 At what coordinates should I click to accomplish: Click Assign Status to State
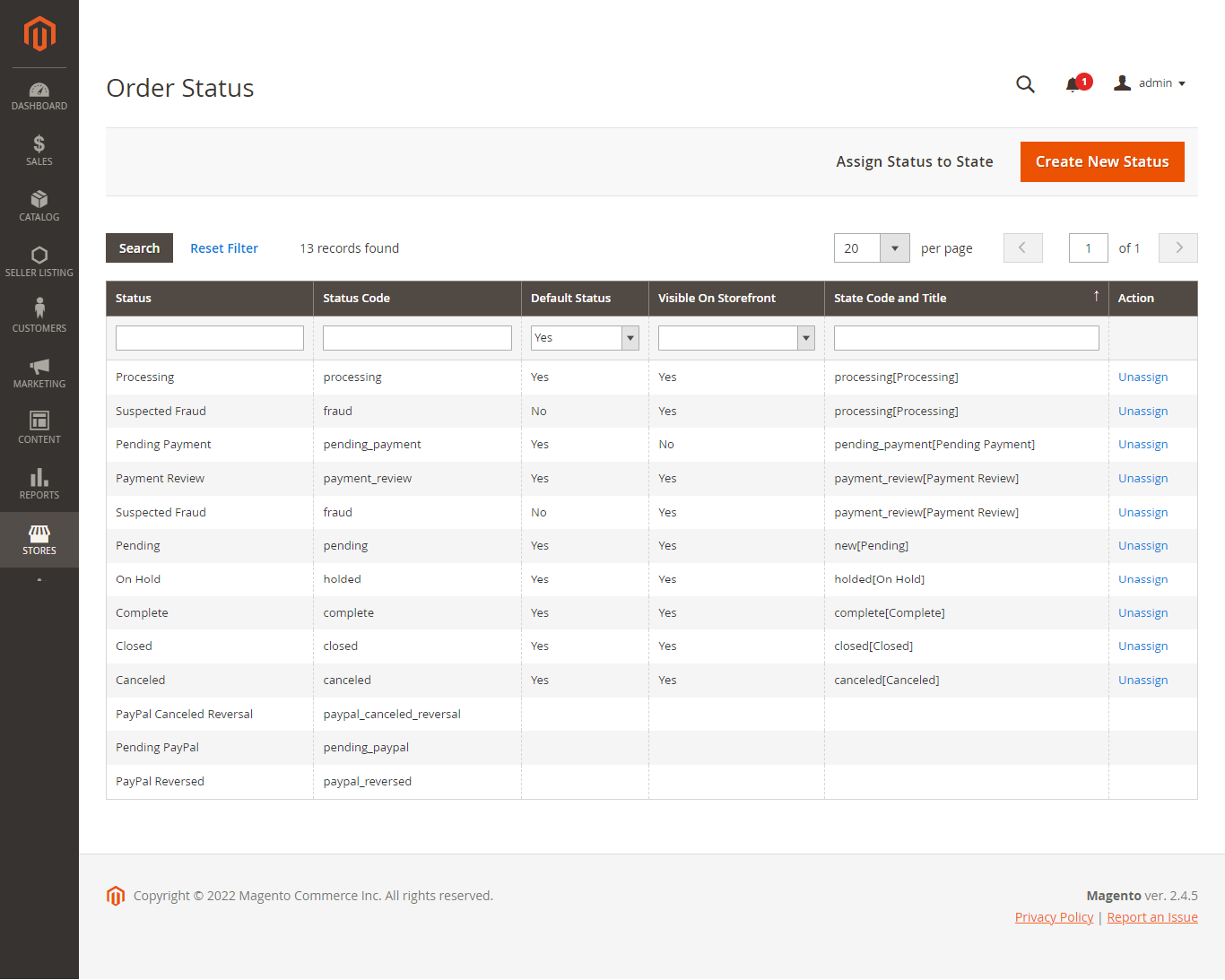click(914, 161)
